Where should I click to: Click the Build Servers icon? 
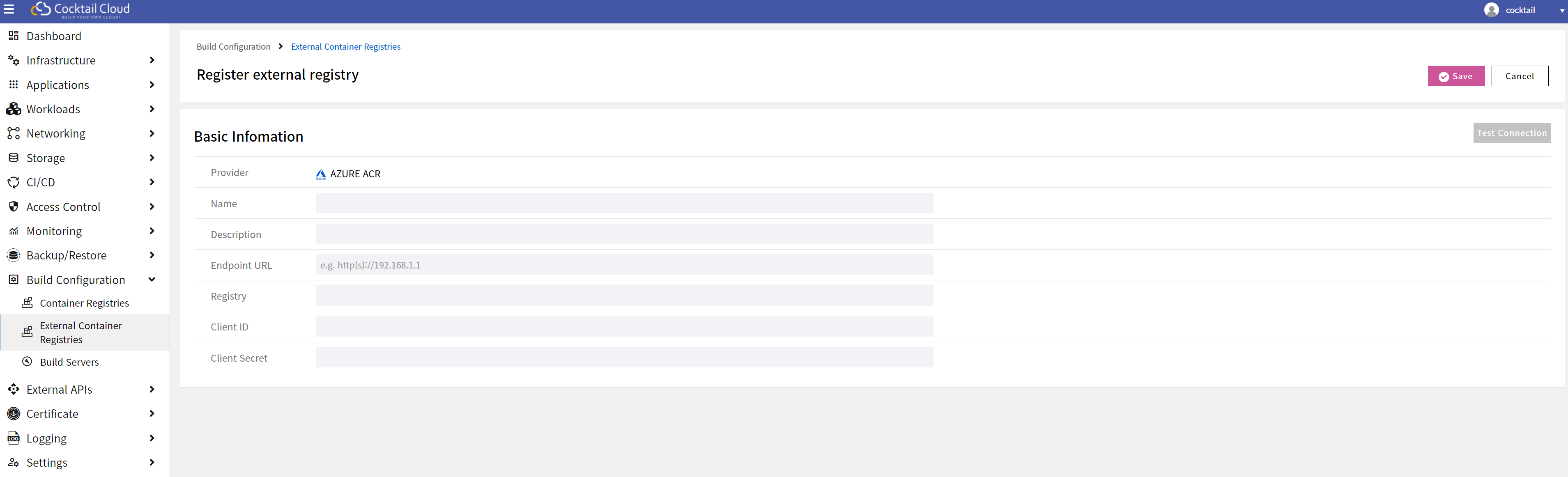tap(28, 361)
